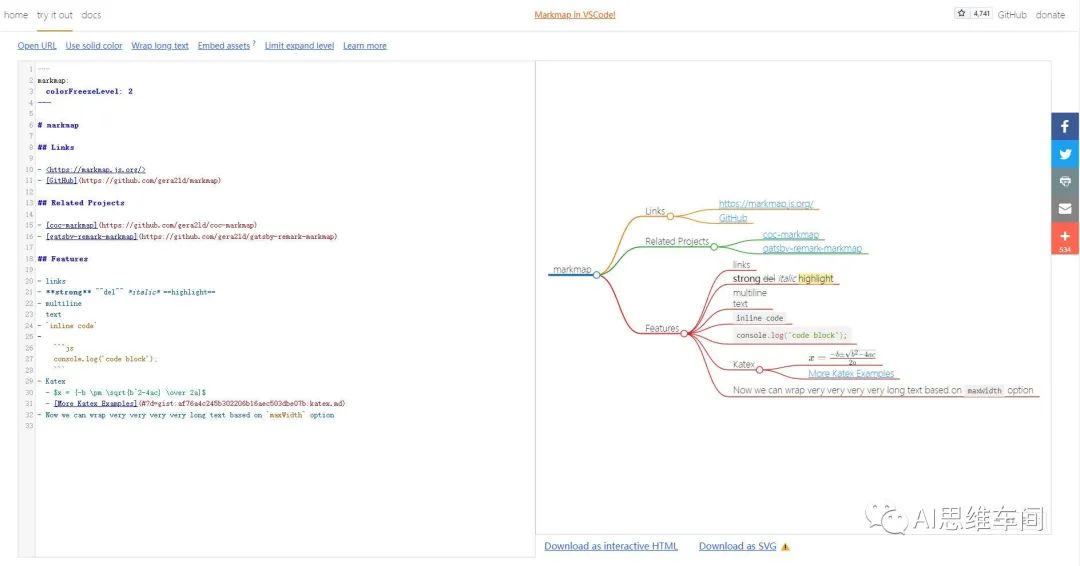Click the 'colorFreezeLevel: 2' line in editor
Viewport: 1080px width, 566px height.
(x=89, y=92)
